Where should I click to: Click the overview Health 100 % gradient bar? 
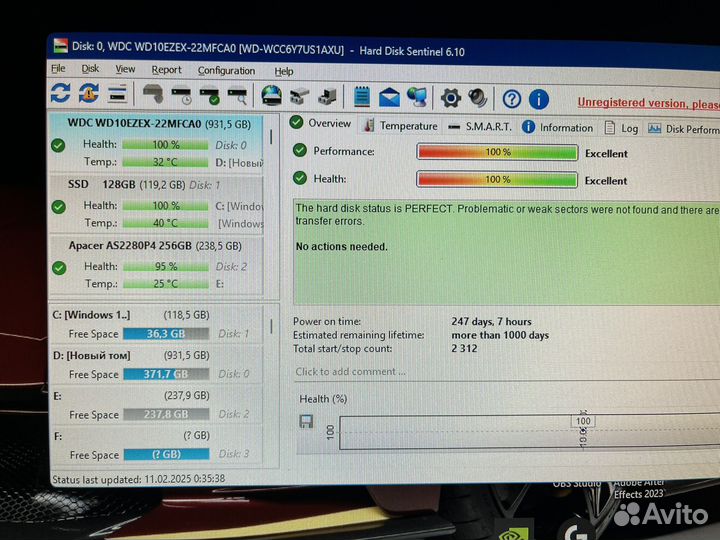(x=496, y=180)
